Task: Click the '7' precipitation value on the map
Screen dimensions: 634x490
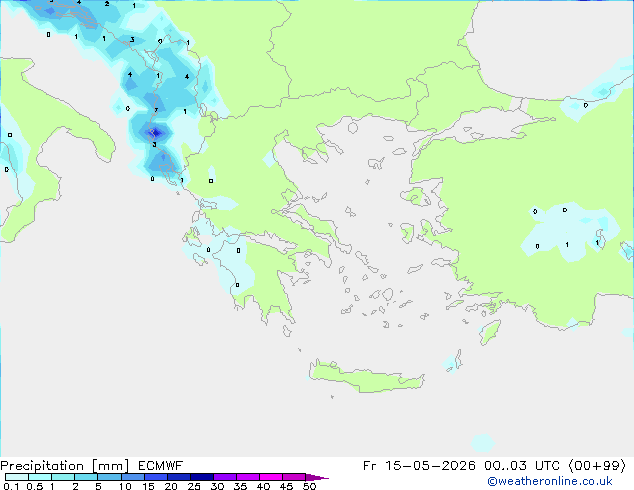Action: point(156,110)
